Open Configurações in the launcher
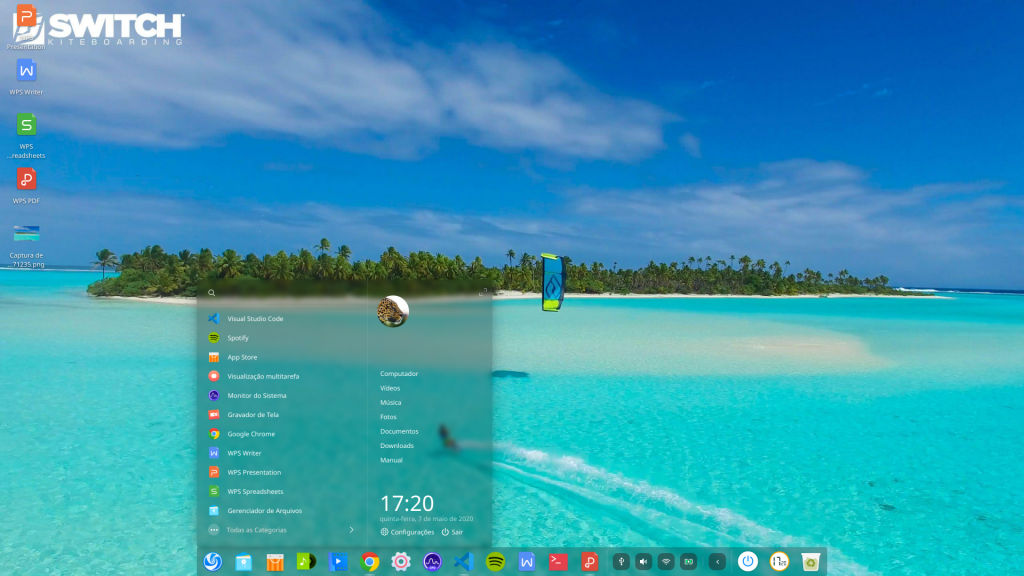 (408, 532)
